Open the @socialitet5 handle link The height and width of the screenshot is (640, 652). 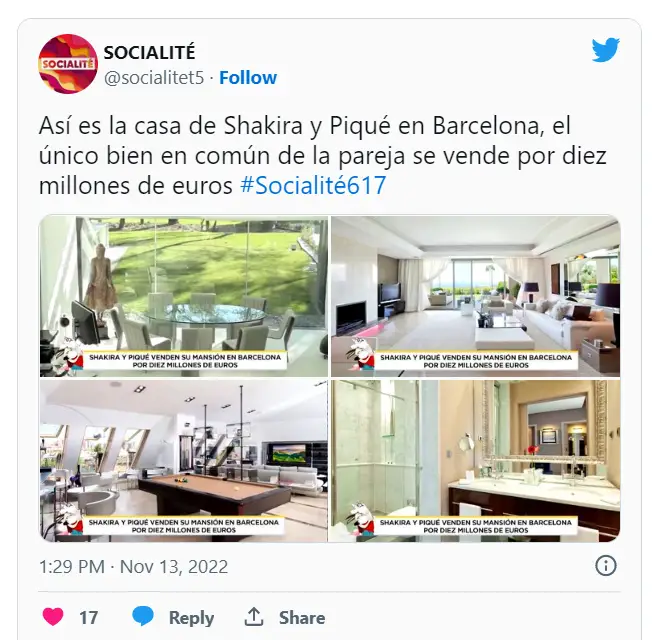point(154,78)
